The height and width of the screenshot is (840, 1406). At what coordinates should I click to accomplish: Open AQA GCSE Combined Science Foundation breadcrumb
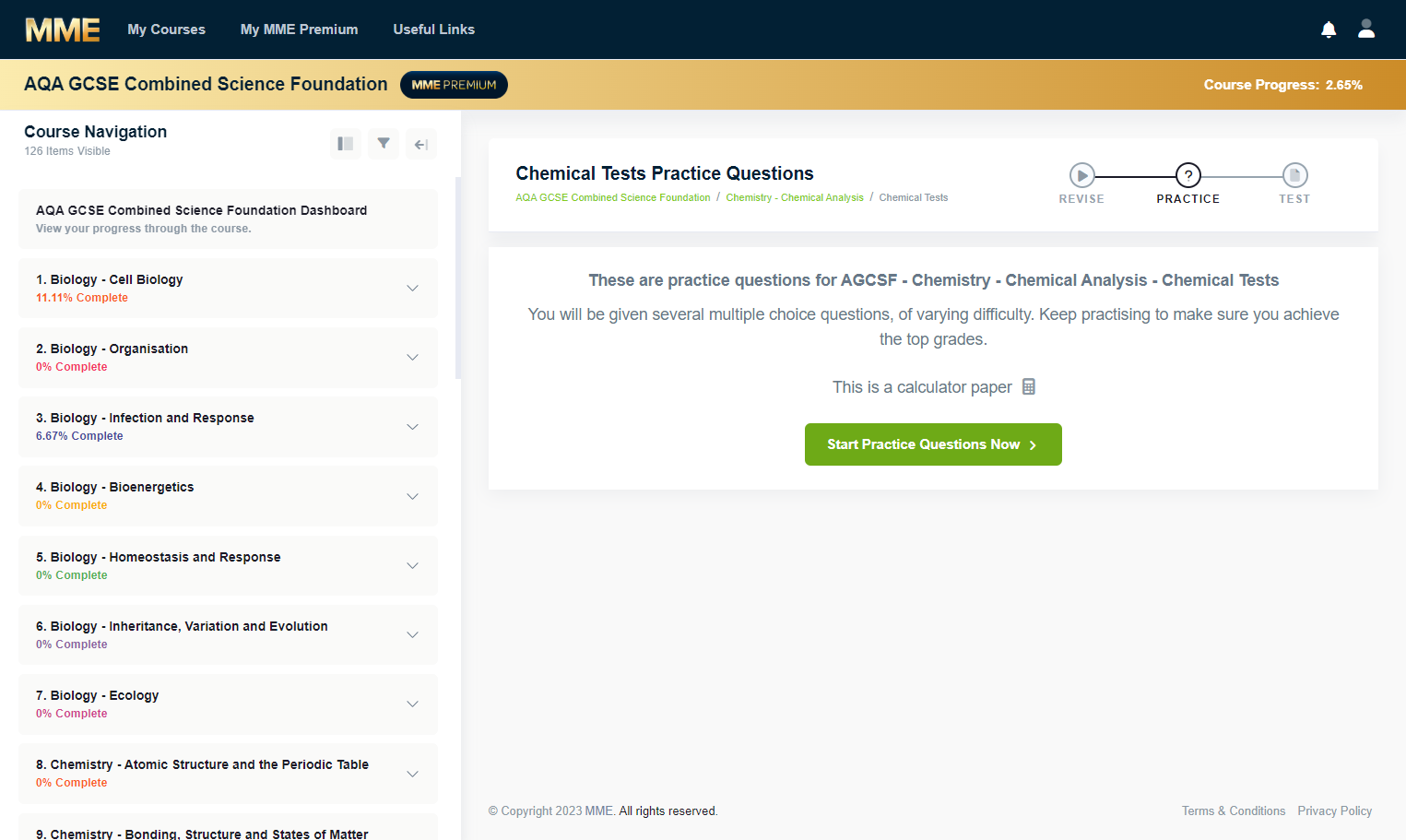[x=613, y=197]
